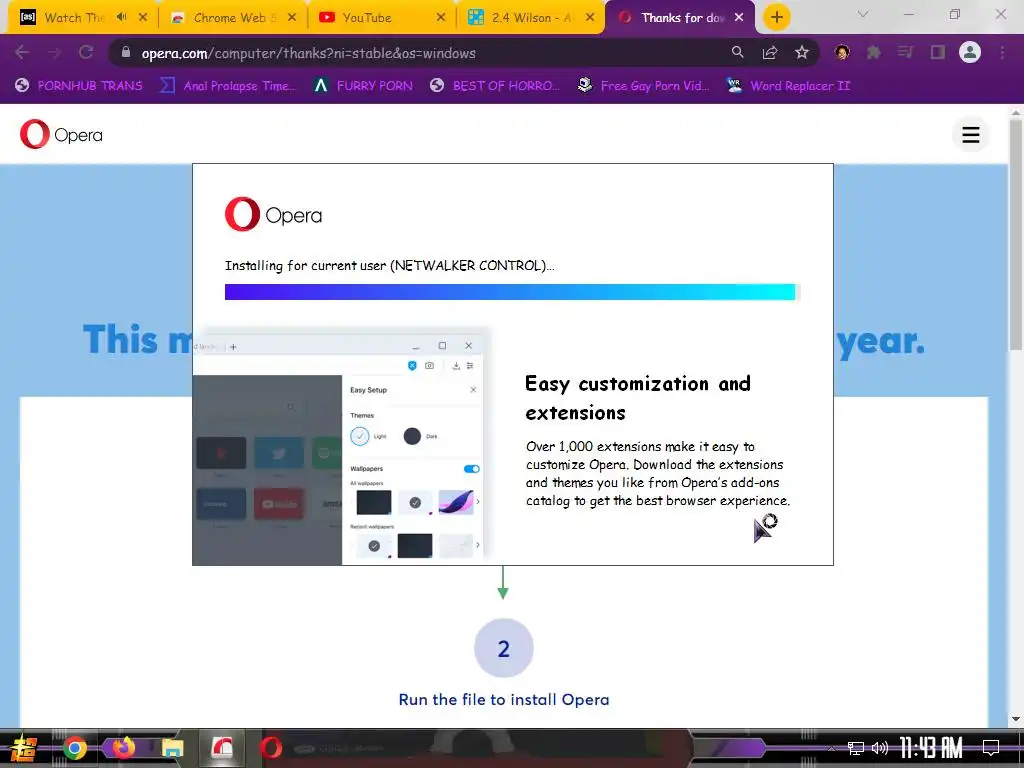Open the media control icon
This screenshot has height=768, width=1024.
pyautogui.click(x=906, y=52)
